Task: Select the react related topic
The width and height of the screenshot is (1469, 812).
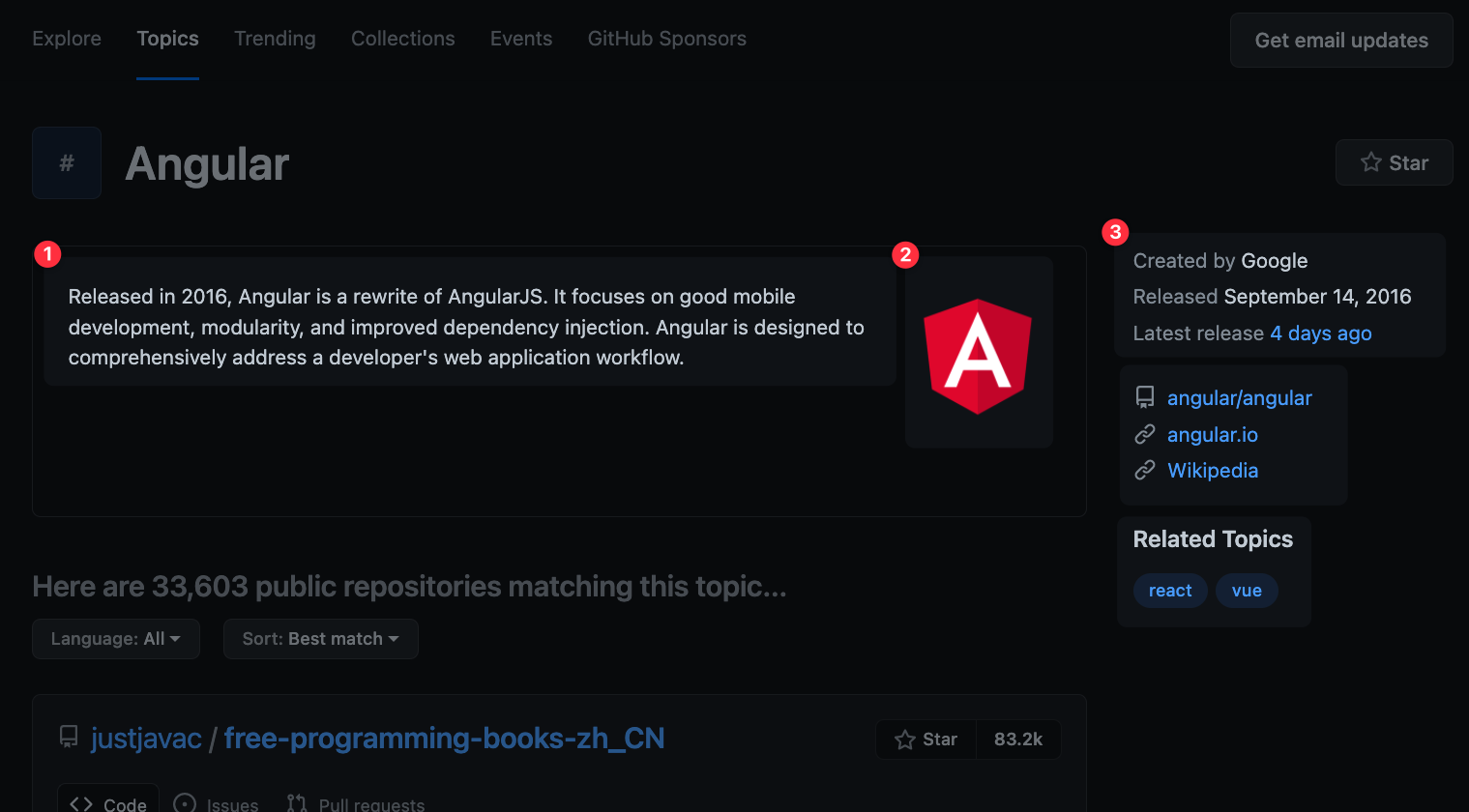Action: coord(1169,590)
